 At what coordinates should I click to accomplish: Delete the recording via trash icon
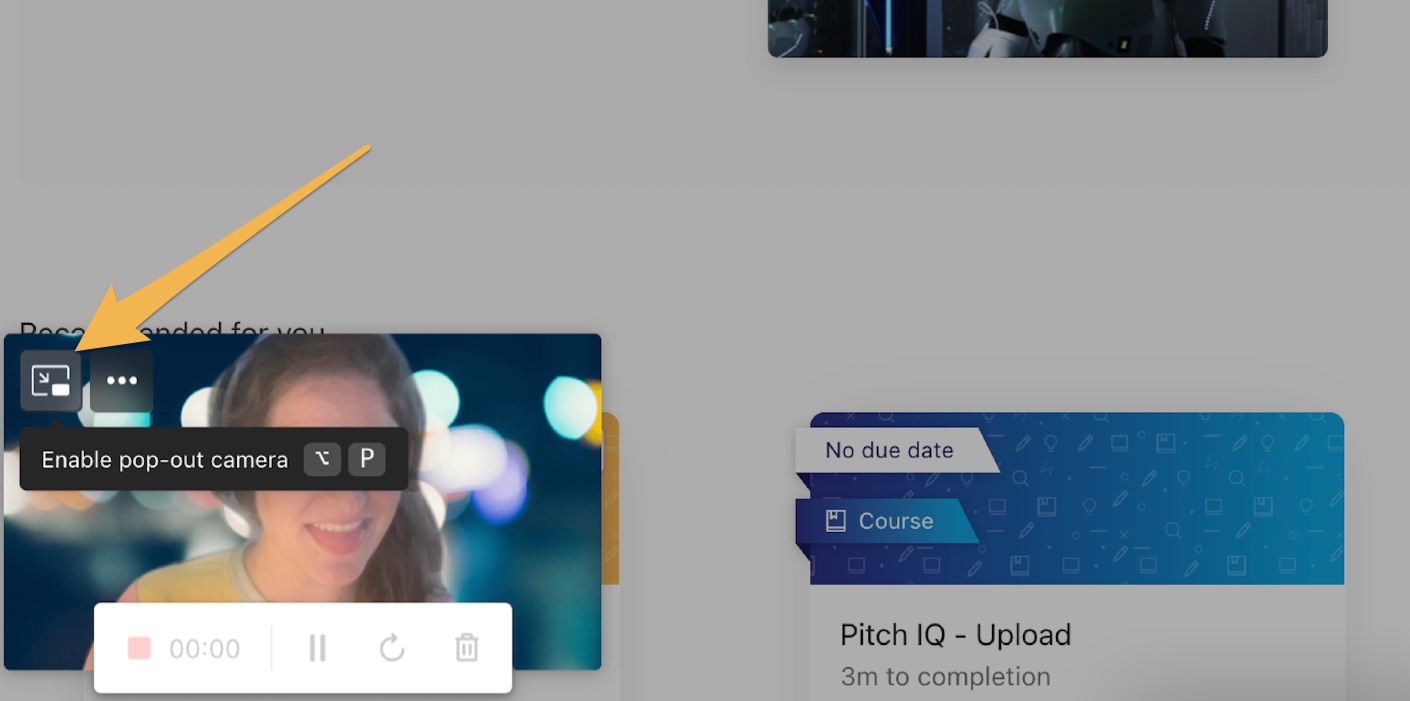pos(467,649)
